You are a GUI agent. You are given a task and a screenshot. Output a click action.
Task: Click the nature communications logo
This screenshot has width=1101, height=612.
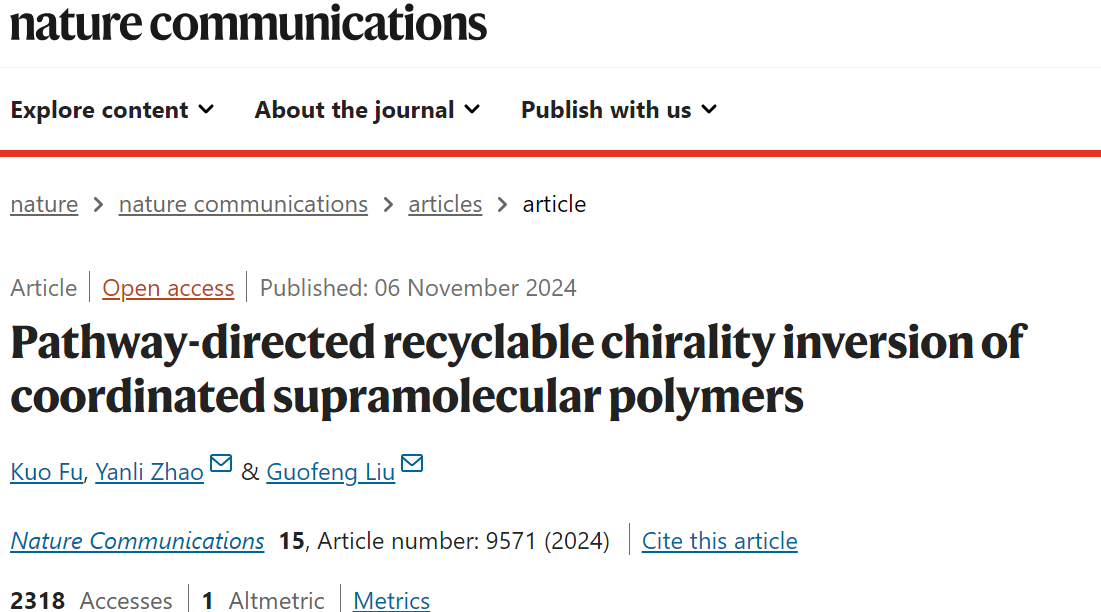coord(248,22)
